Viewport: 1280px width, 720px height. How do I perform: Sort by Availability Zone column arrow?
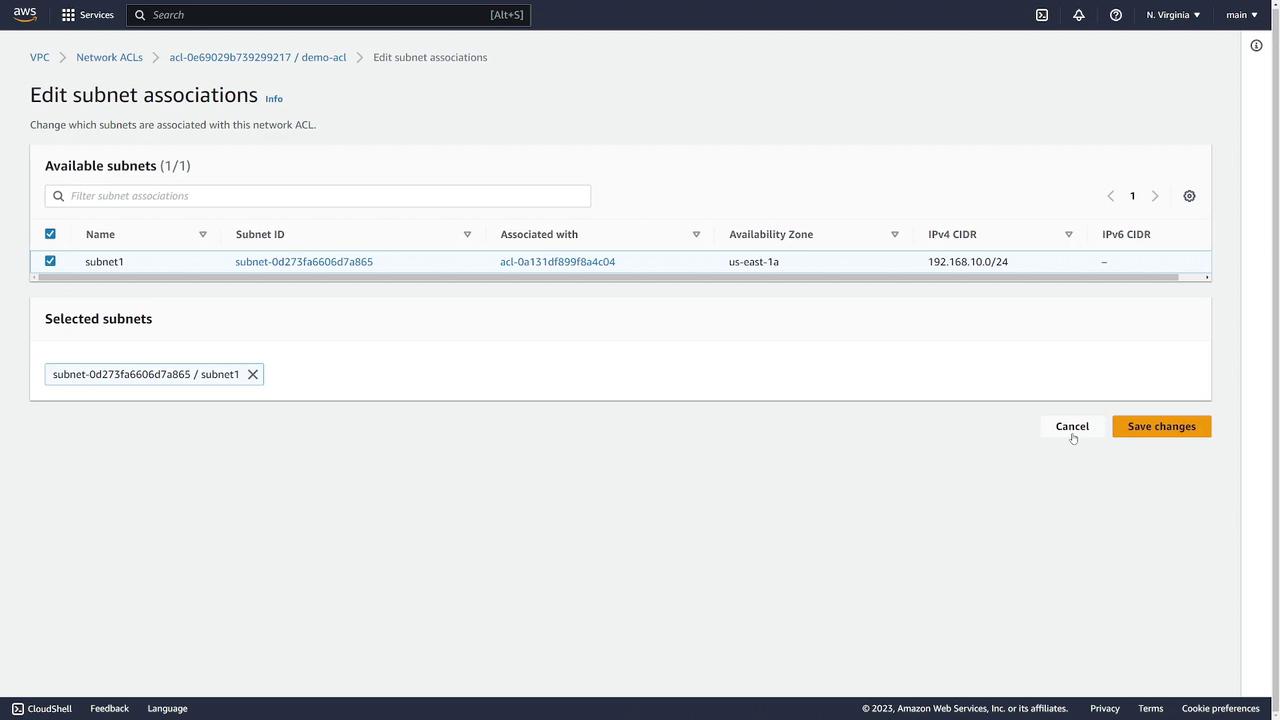pyautogui.click(x=894, y=234)
